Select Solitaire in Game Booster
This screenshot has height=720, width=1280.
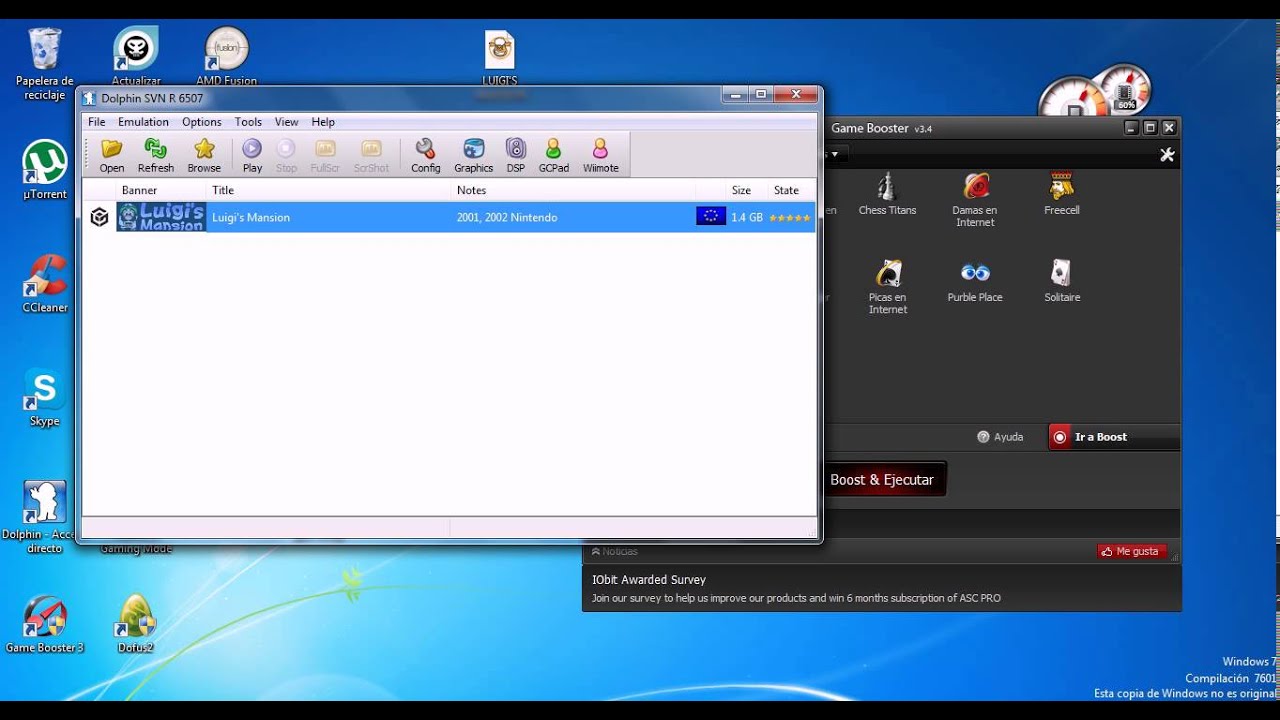coord(1062,281)
